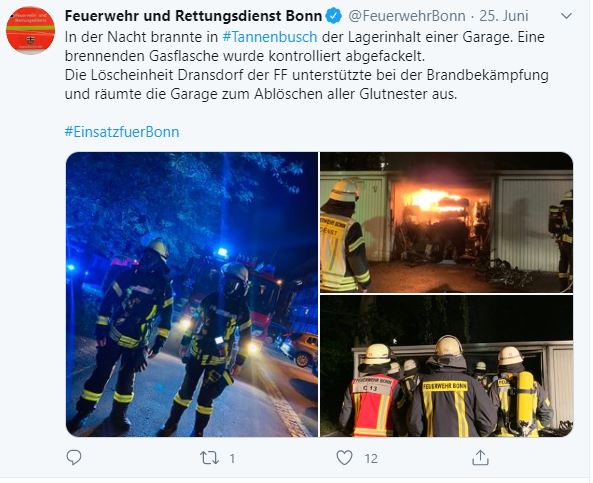Like the tweet via the heart icon
This screenshot has width=593, height=483.
coord(345,458)
